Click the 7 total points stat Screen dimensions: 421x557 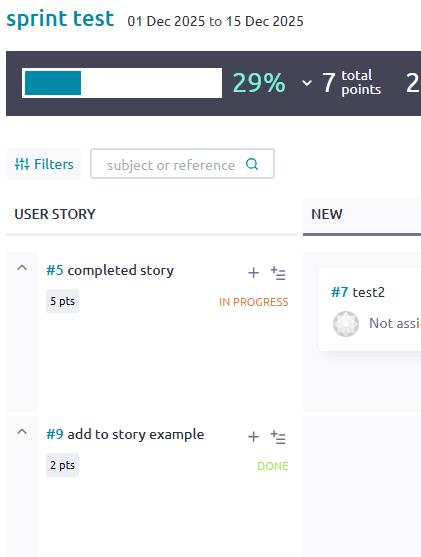[351, 82]
